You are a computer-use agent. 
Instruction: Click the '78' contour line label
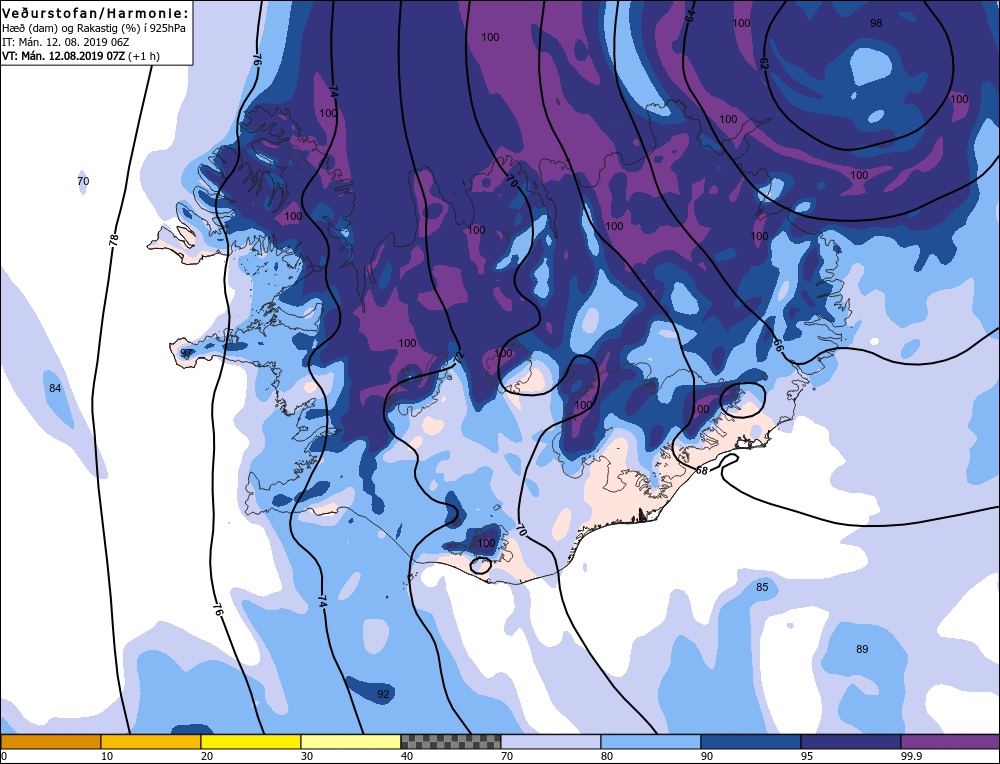pyautogui.click(x=114, y=240)
